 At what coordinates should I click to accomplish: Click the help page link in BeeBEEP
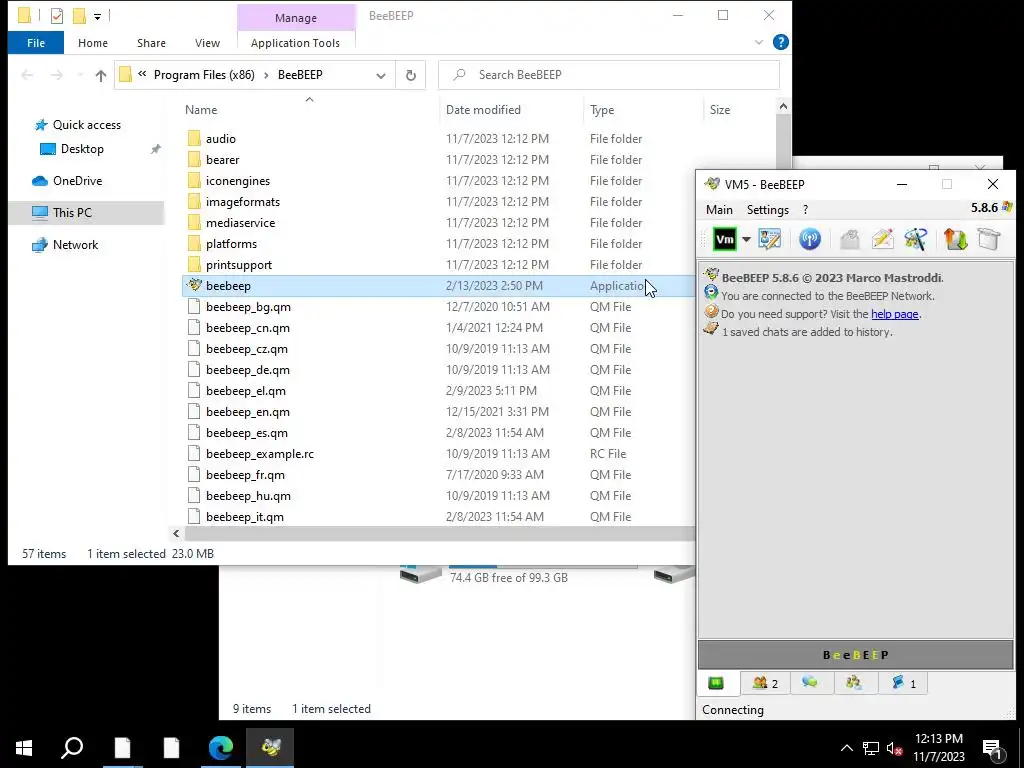[x=895, y=314]
